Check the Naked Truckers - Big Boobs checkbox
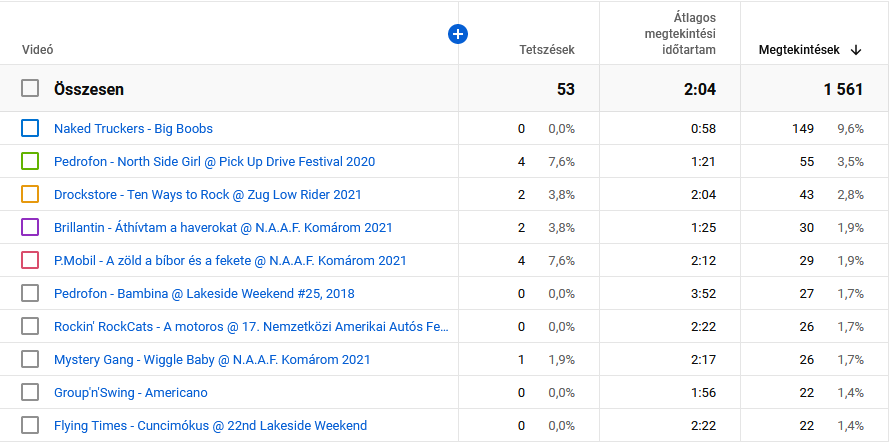This screenshot has height=442, width=889. 30,128
